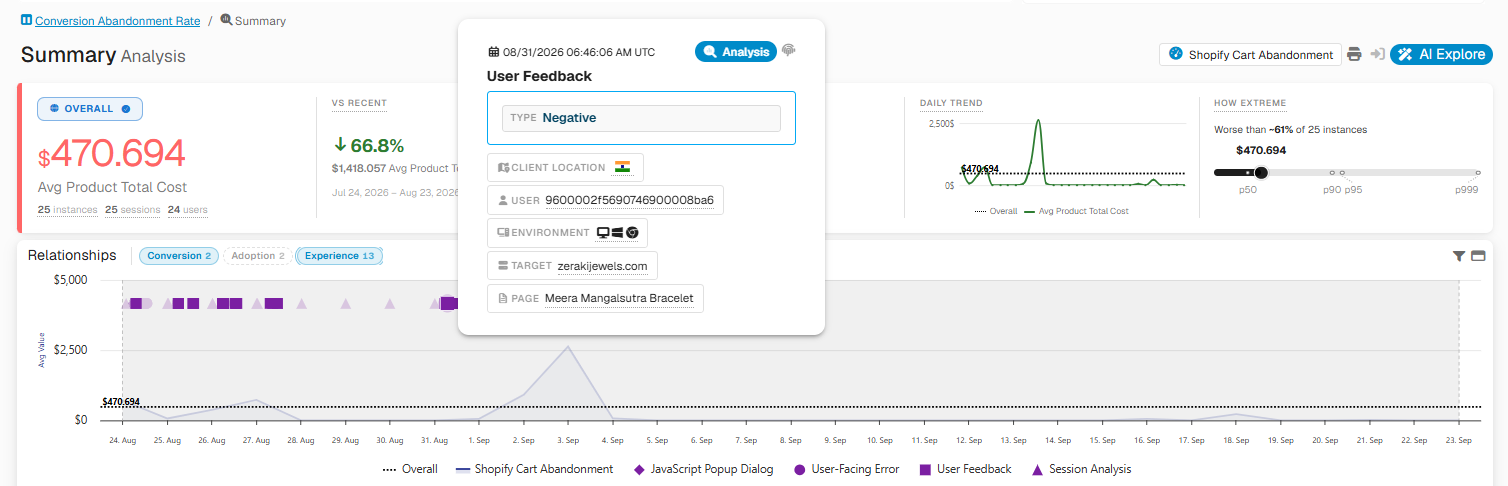The height and width of the screenshot is (486, 1508).
Task: Toggle the User-Facing Error legend item
Action: click(x=846, y=469)
